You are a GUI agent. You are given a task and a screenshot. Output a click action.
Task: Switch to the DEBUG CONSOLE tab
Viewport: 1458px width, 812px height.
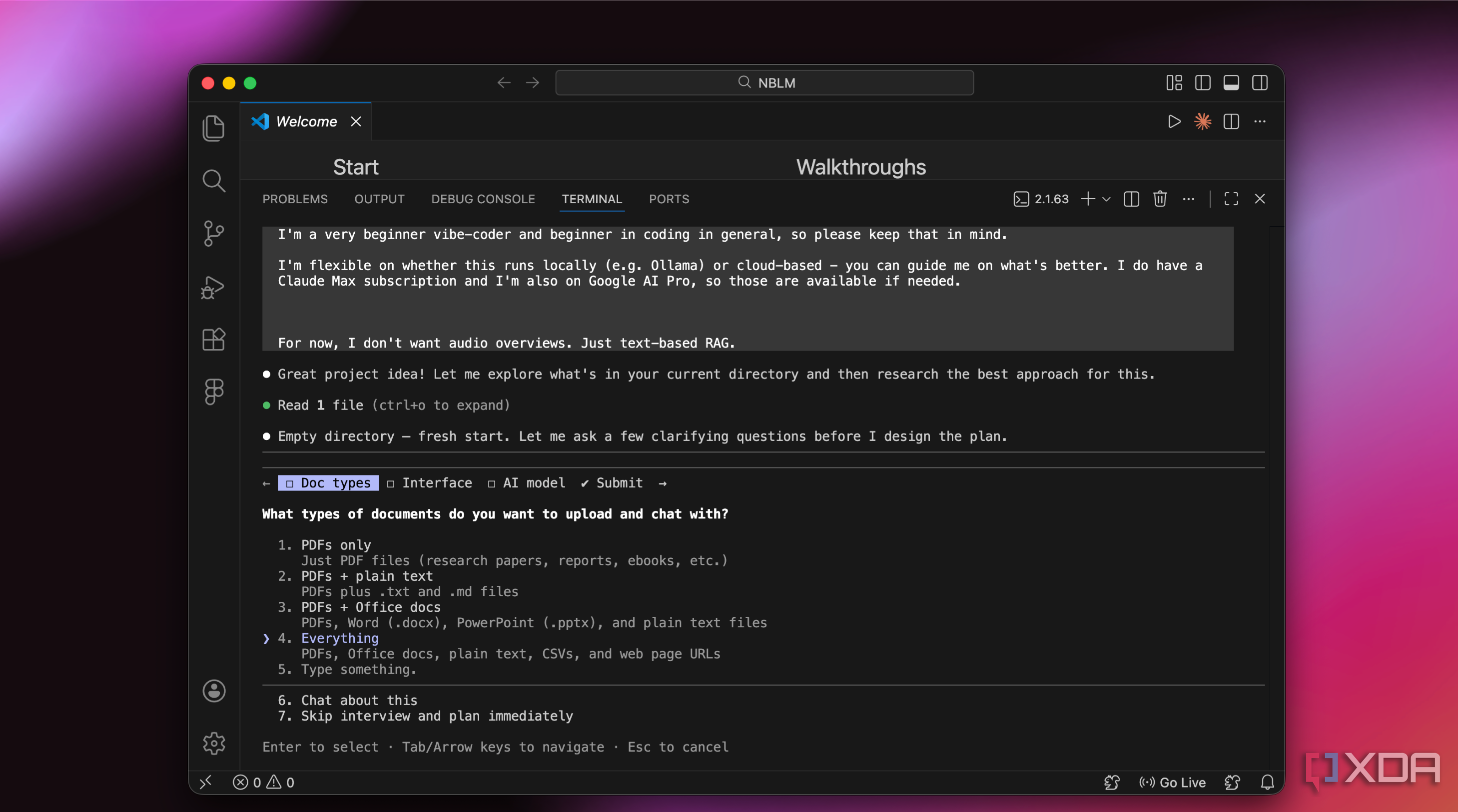coord(483,199)
